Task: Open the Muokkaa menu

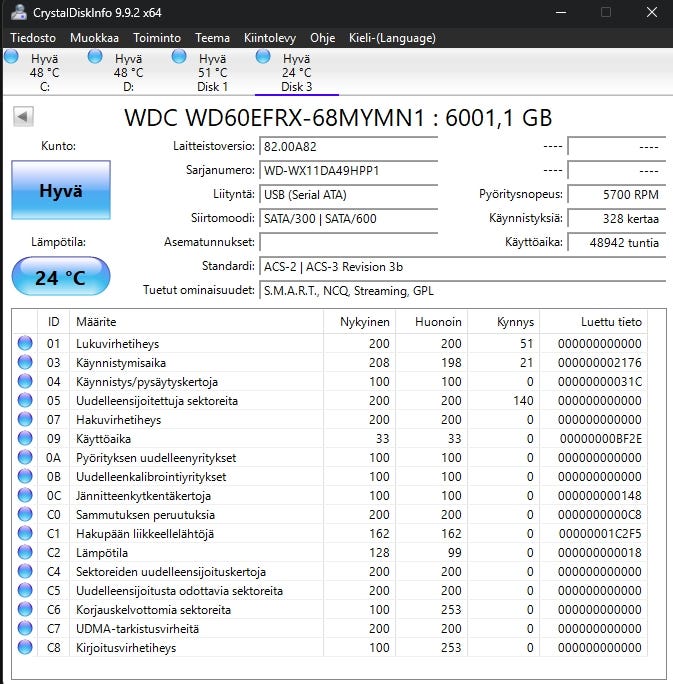Action: [x=94, y=38]
